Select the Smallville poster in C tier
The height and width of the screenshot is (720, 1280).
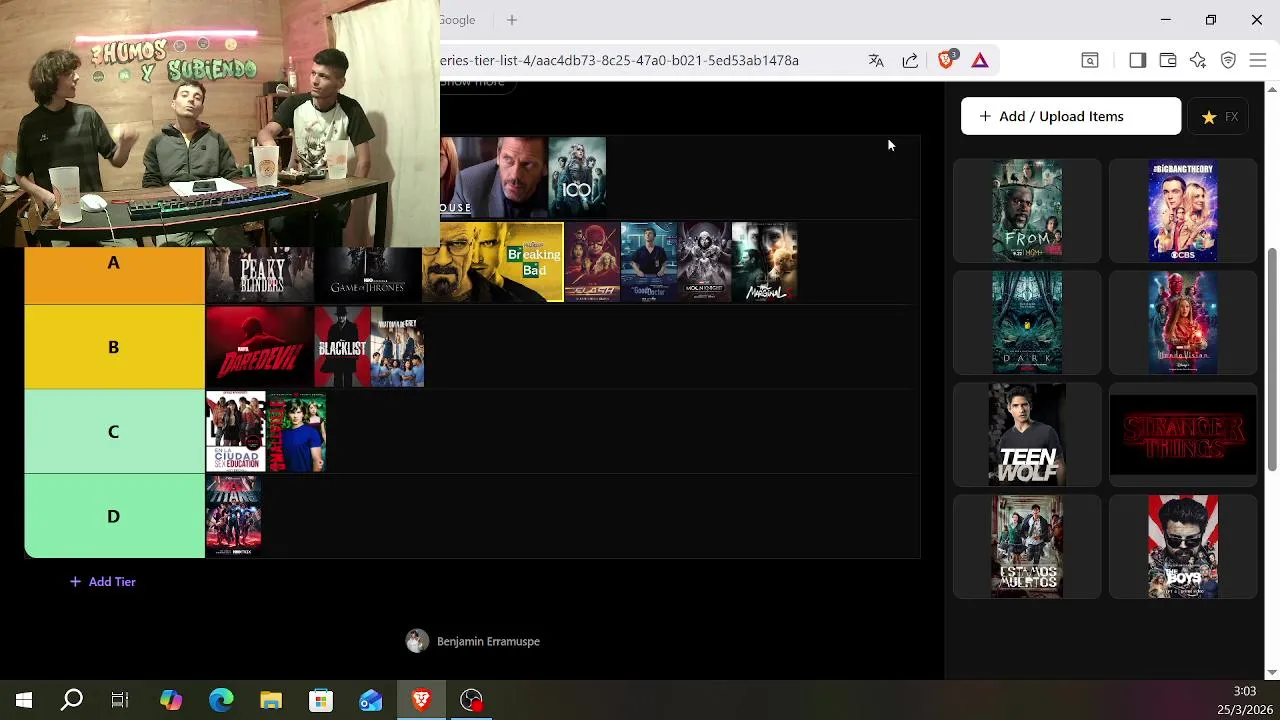(296, 432)
